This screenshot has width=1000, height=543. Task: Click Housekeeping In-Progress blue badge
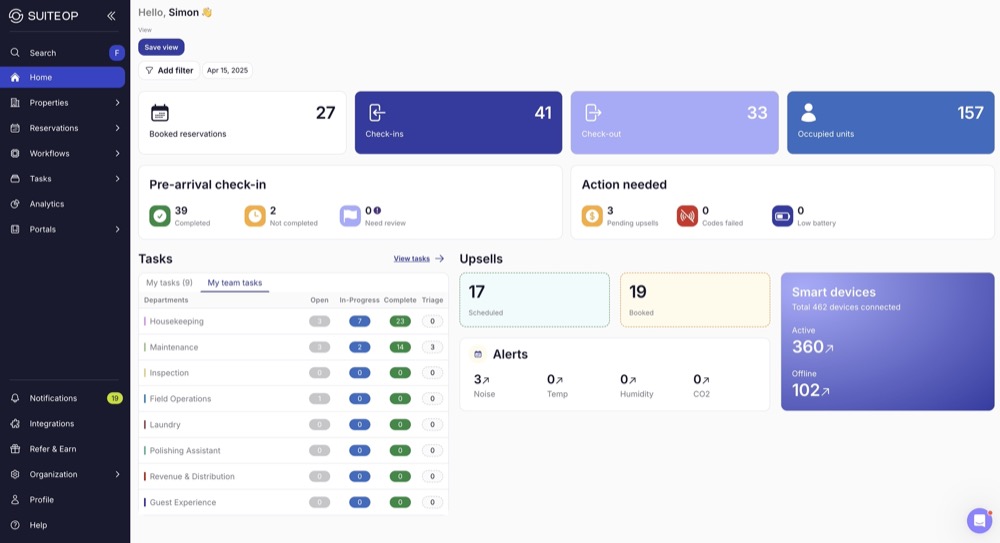359,322
